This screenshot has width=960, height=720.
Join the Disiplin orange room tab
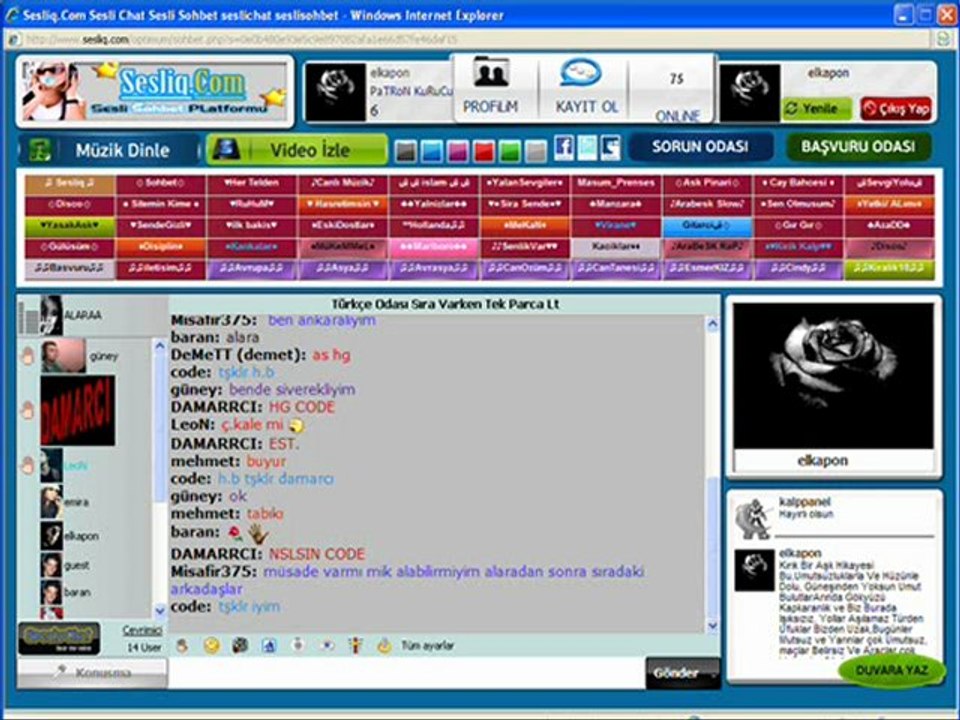pos(161,248)
